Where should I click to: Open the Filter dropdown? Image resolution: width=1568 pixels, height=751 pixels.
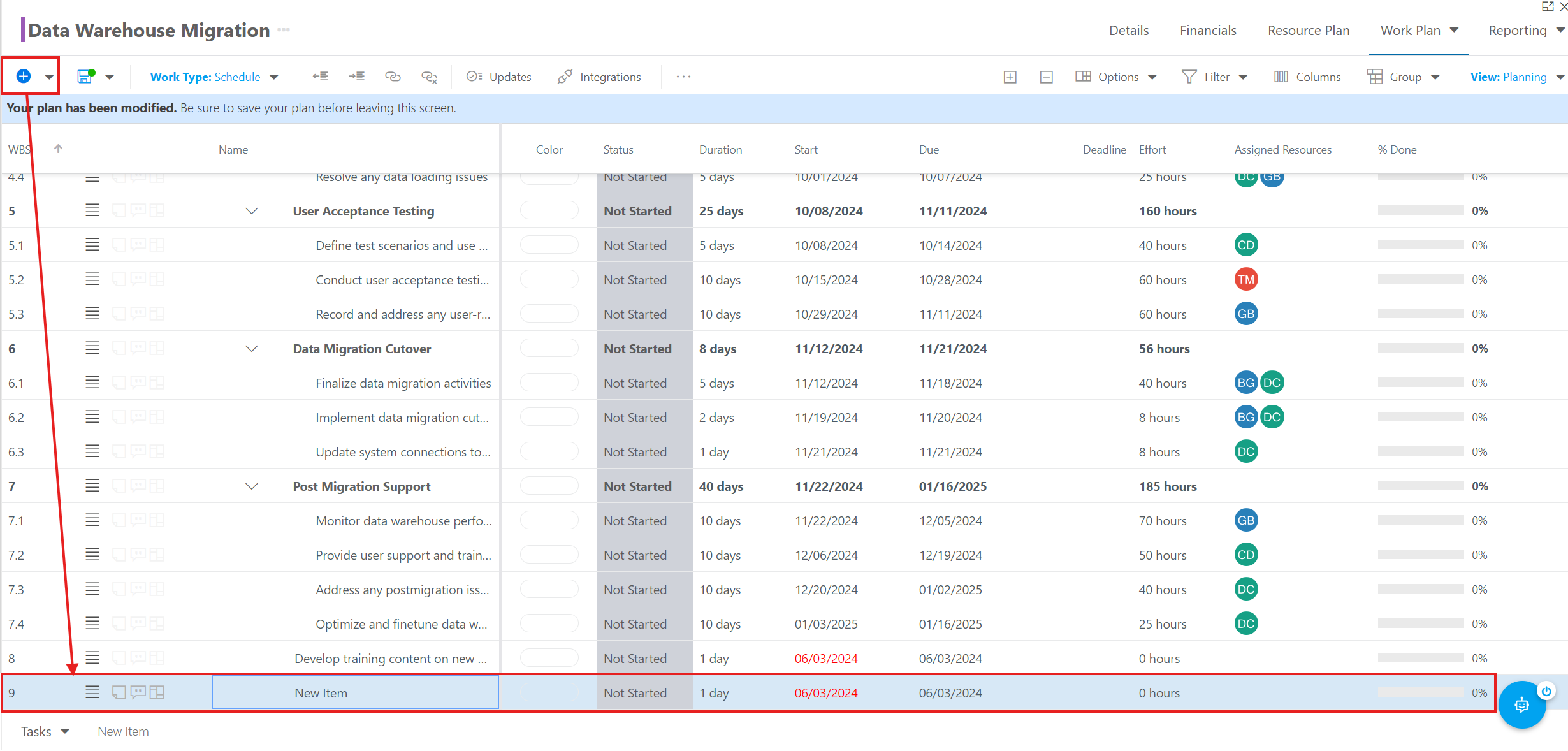1214,77
